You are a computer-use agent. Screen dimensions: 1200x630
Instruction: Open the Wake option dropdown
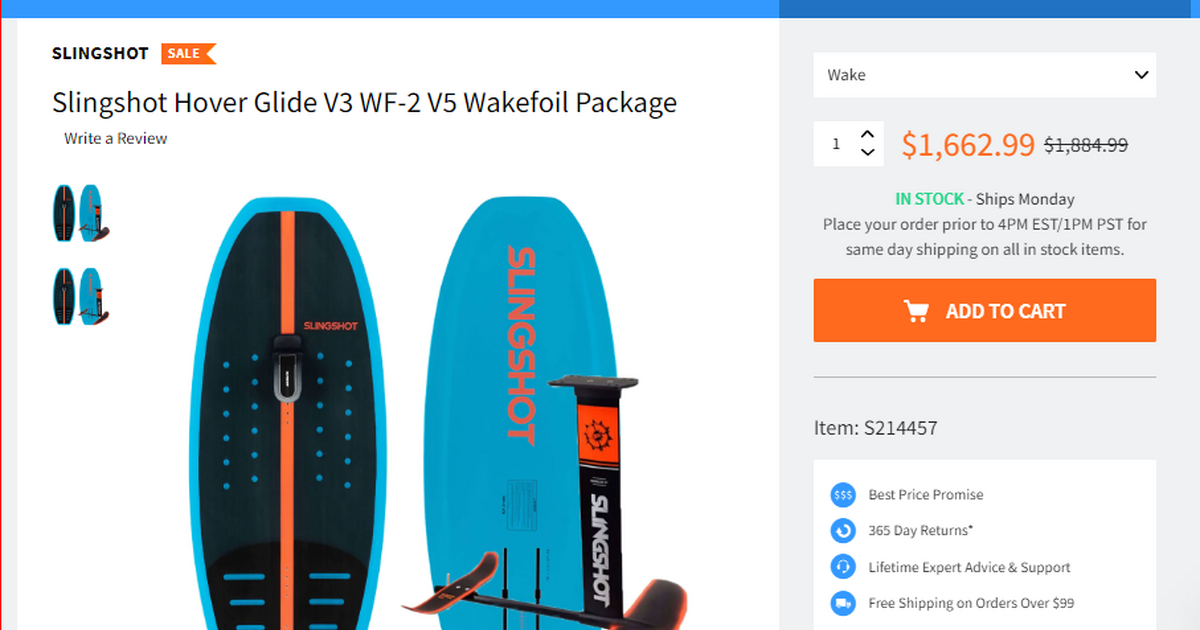(x=984, y=75)
